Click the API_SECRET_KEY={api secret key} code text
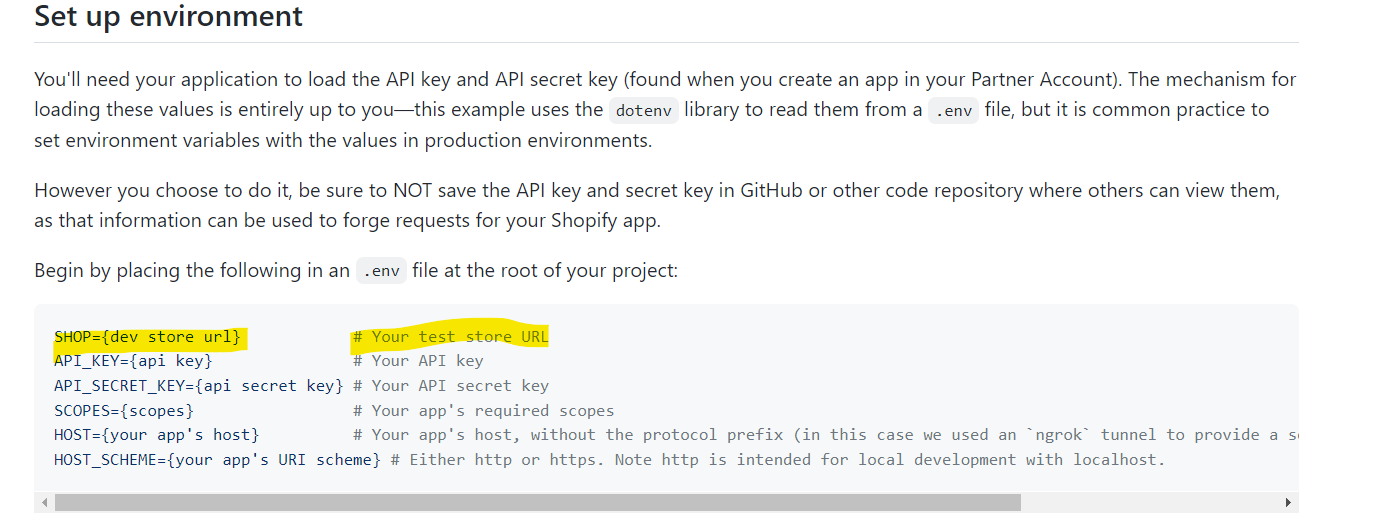Screen dimensions: 1398x520 [x=198, y=386]
